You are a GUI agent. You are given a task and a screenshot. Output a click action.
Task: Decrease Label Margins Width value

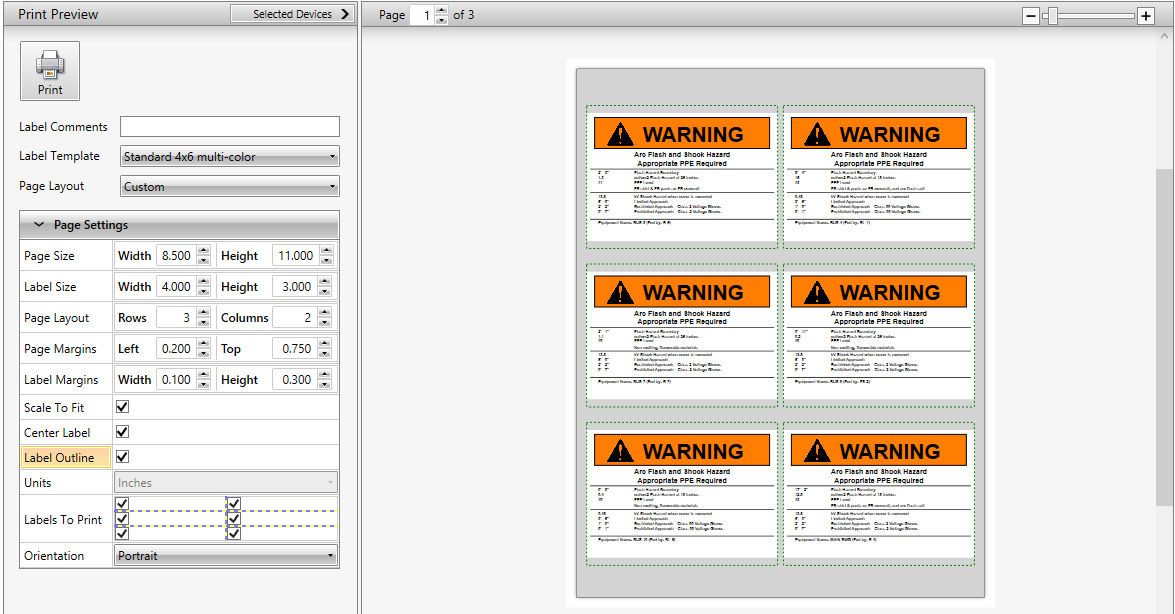(203, 385)
